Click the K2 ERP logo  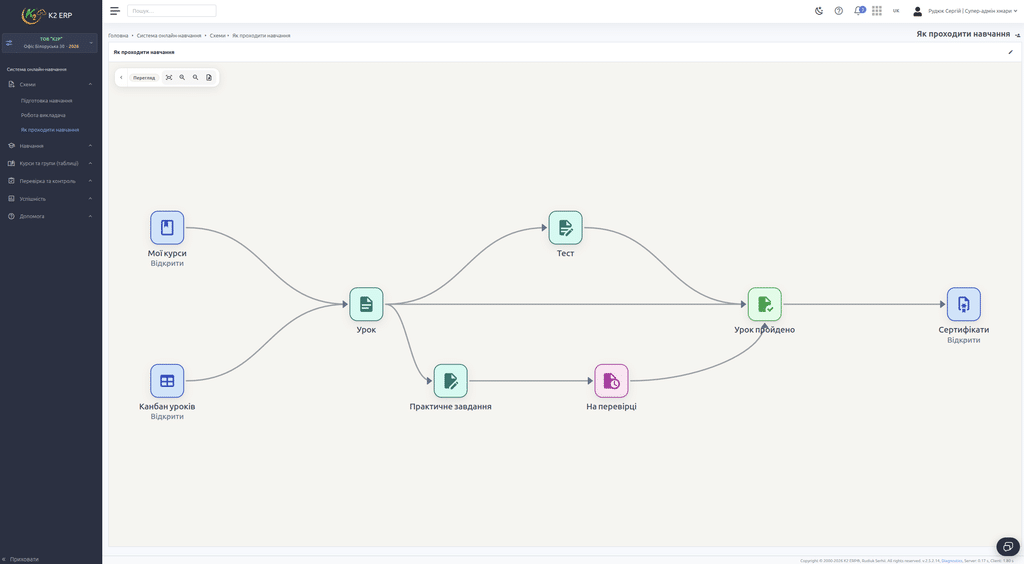pos(47,15)
